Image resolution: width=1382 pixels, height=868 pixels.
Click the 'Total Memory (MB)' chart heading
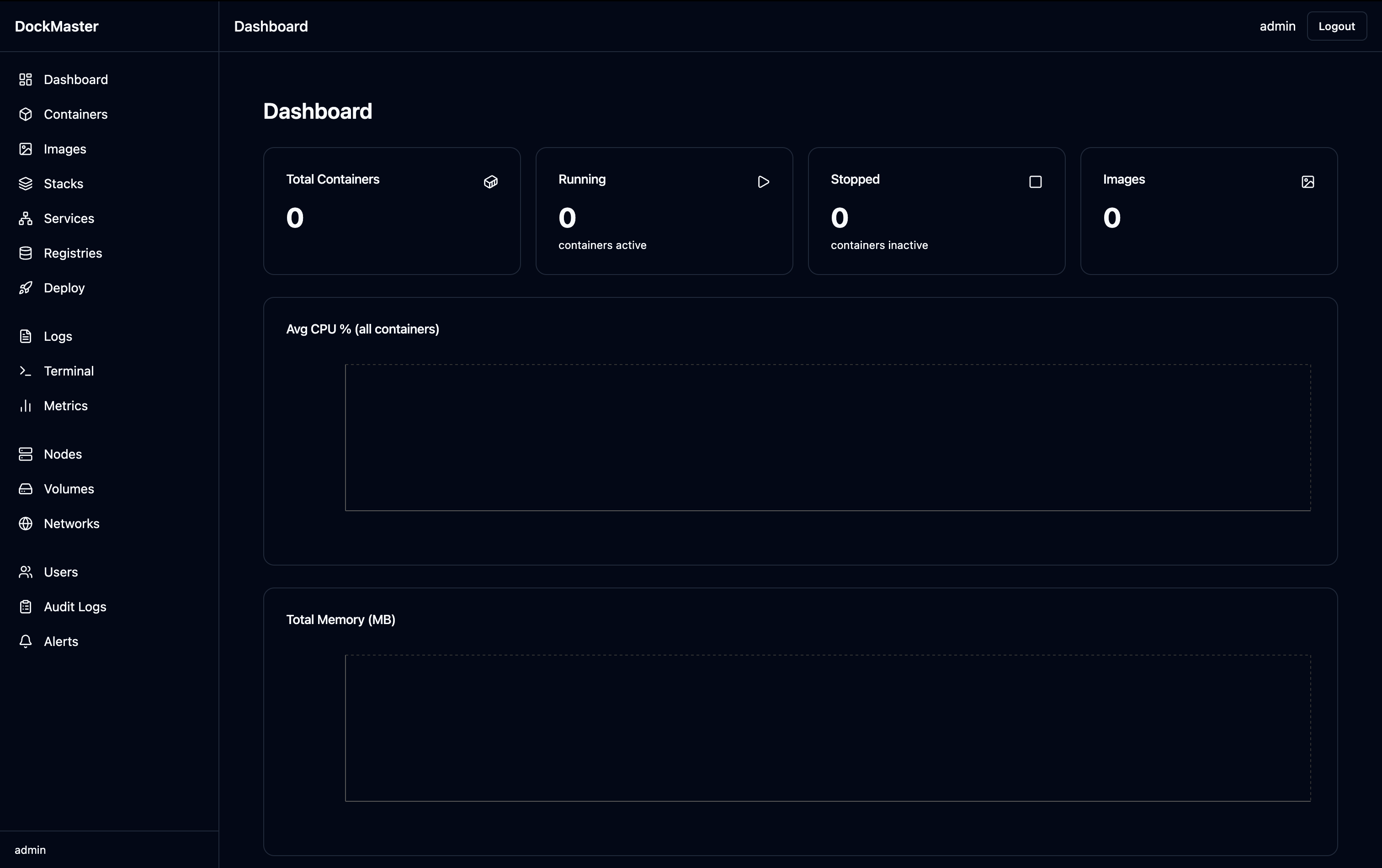(x=341, y=619)
